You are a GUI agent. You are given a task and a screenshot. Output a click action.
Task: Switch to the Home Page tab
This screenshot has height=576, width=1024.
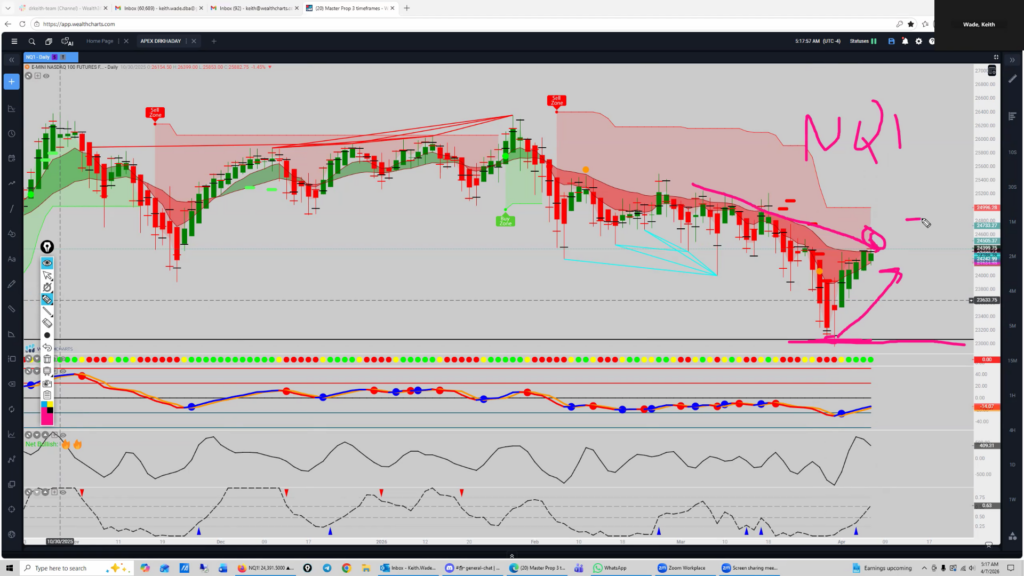[x=100, y=42]
